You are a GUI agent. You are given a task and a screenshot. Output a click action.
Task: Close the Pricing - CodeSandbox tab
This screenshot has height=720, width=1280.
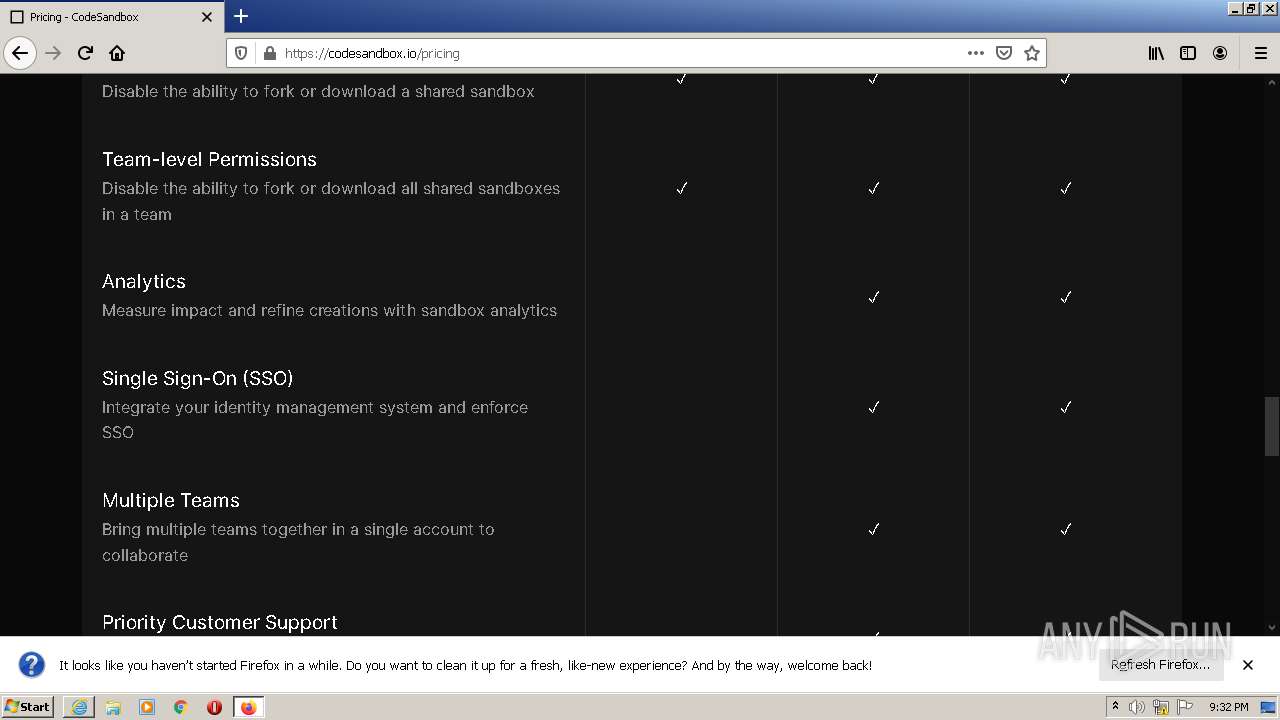(207, 17)
